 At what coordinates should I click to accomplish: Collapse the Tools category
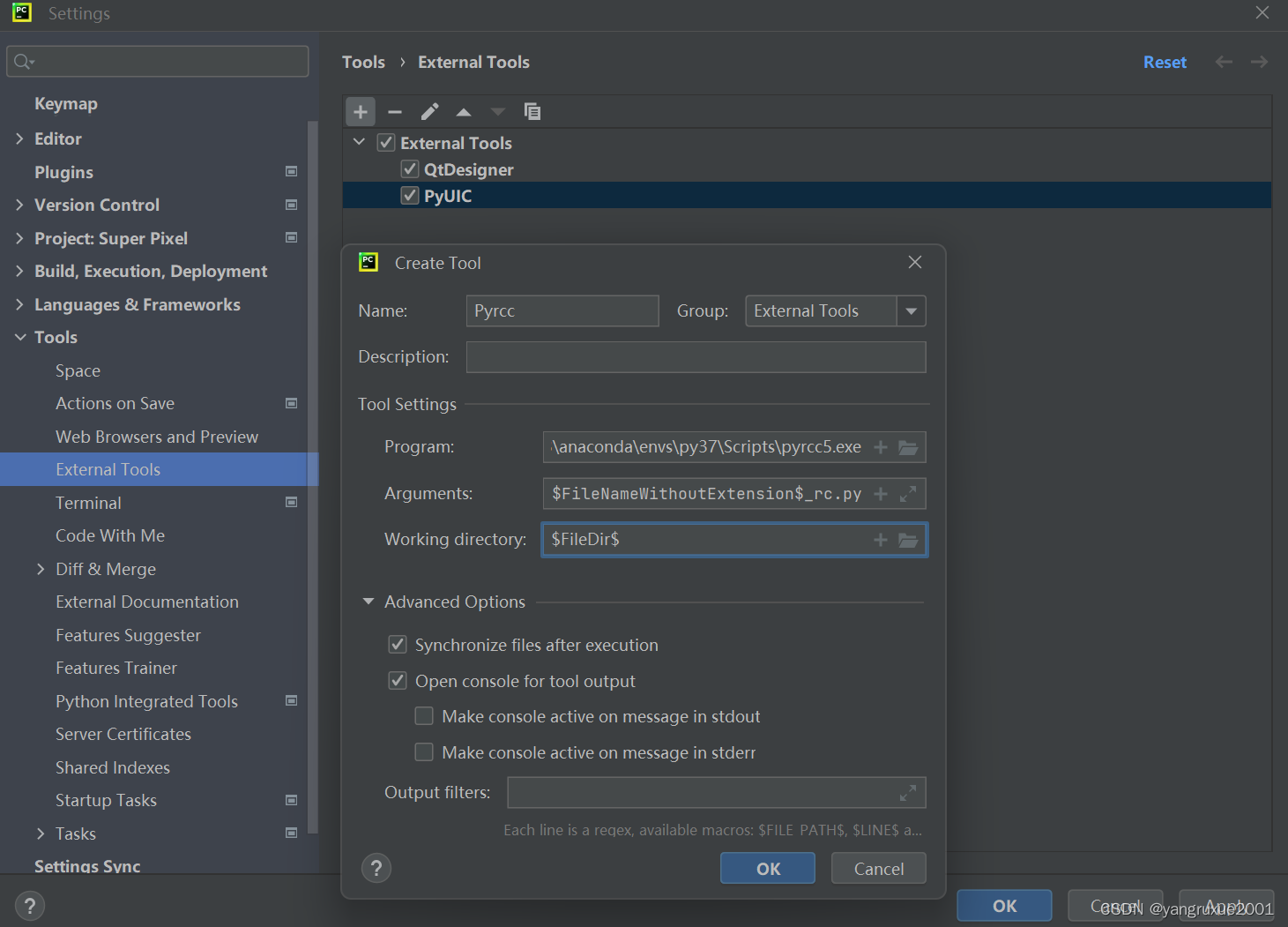pyautogui.click(x=19, y=337)
